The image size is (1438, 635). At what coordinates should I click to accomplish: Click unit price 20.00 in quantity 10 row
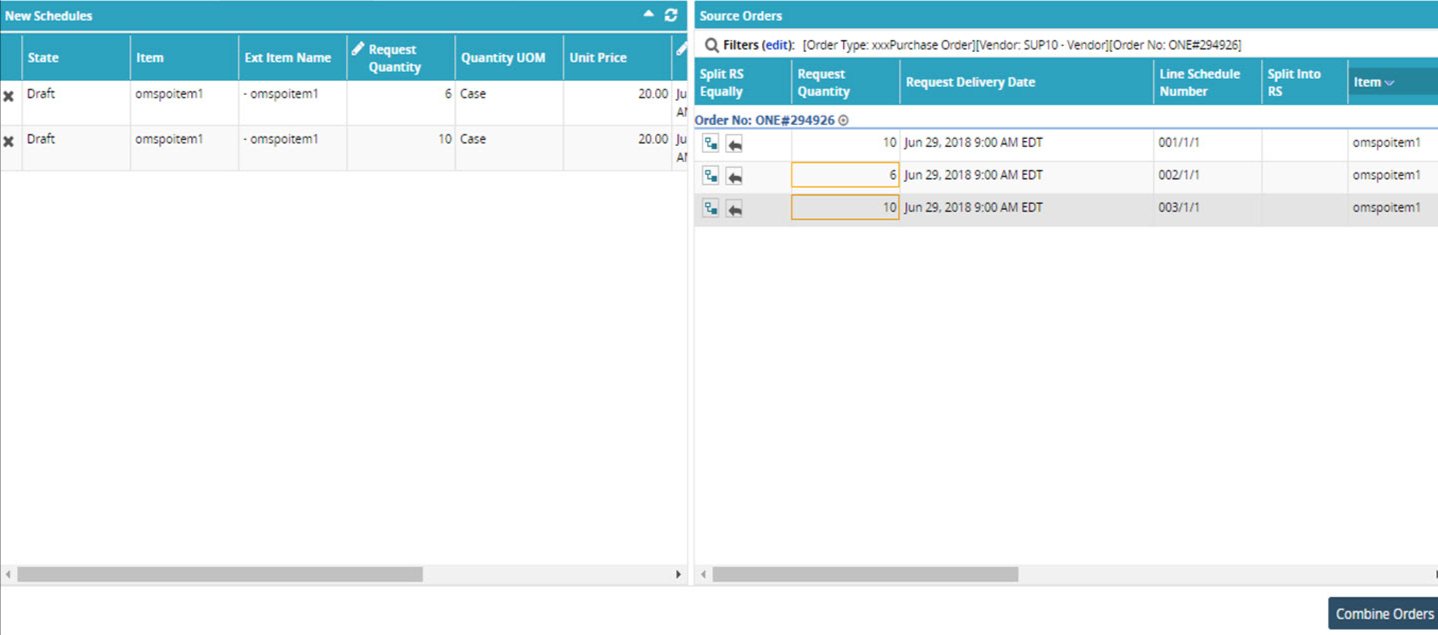(x=653, y=139)
